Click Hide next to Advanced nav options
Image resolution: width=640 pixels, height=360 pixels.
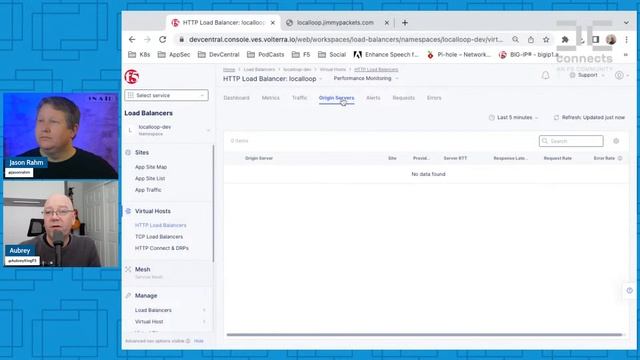pyautogui.click(x=198, y=341)
